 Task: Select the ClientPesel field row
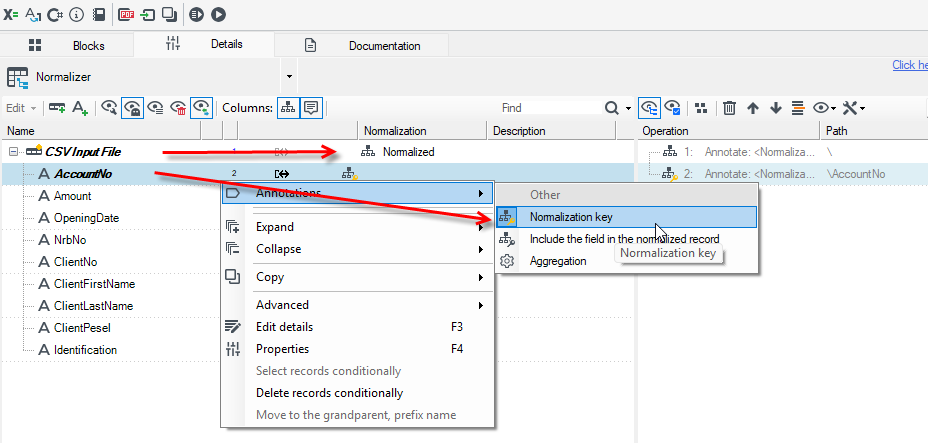(82, 328)
